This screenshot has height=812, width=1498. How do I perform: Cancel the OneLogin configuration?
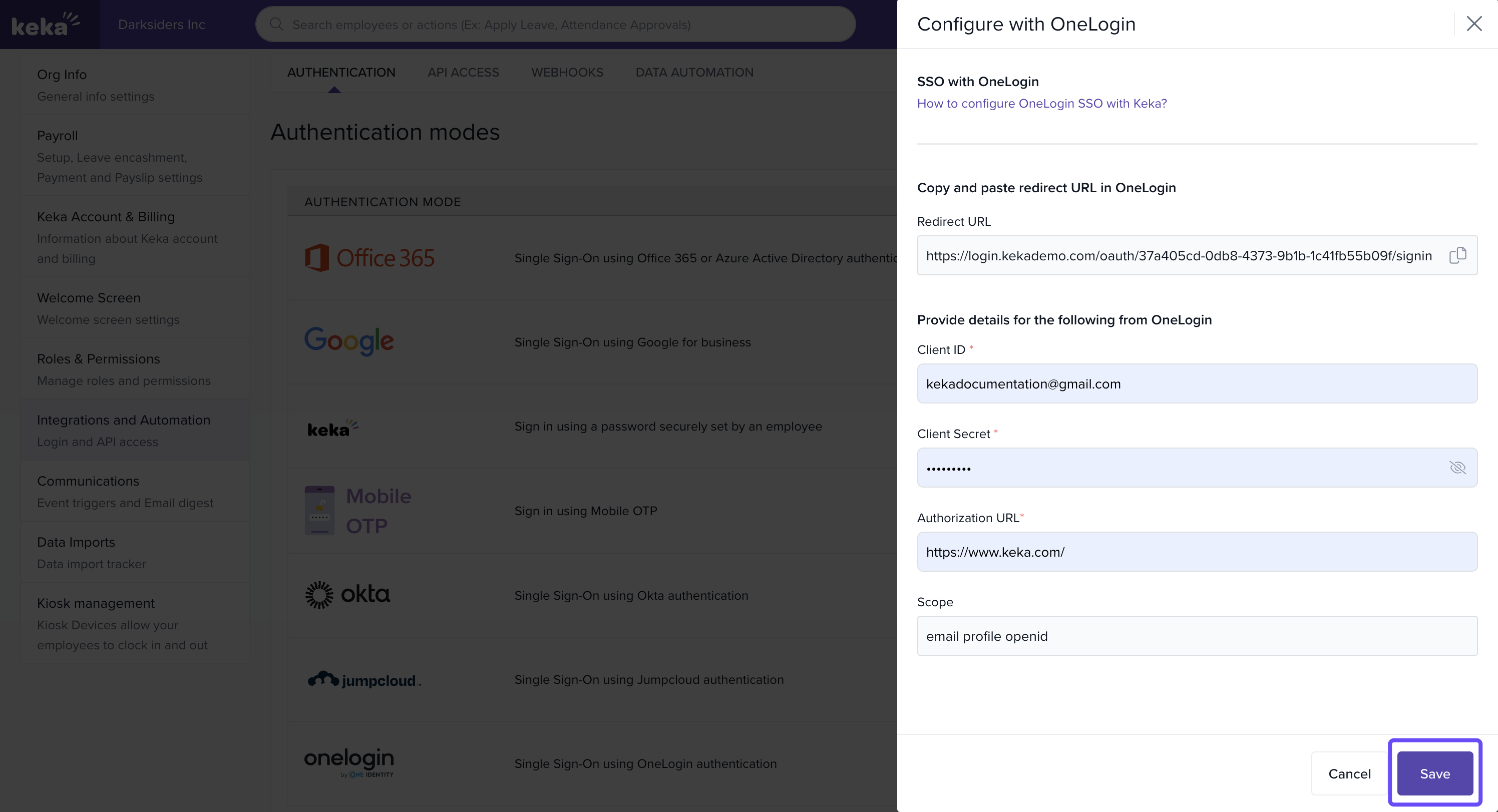1349,773
